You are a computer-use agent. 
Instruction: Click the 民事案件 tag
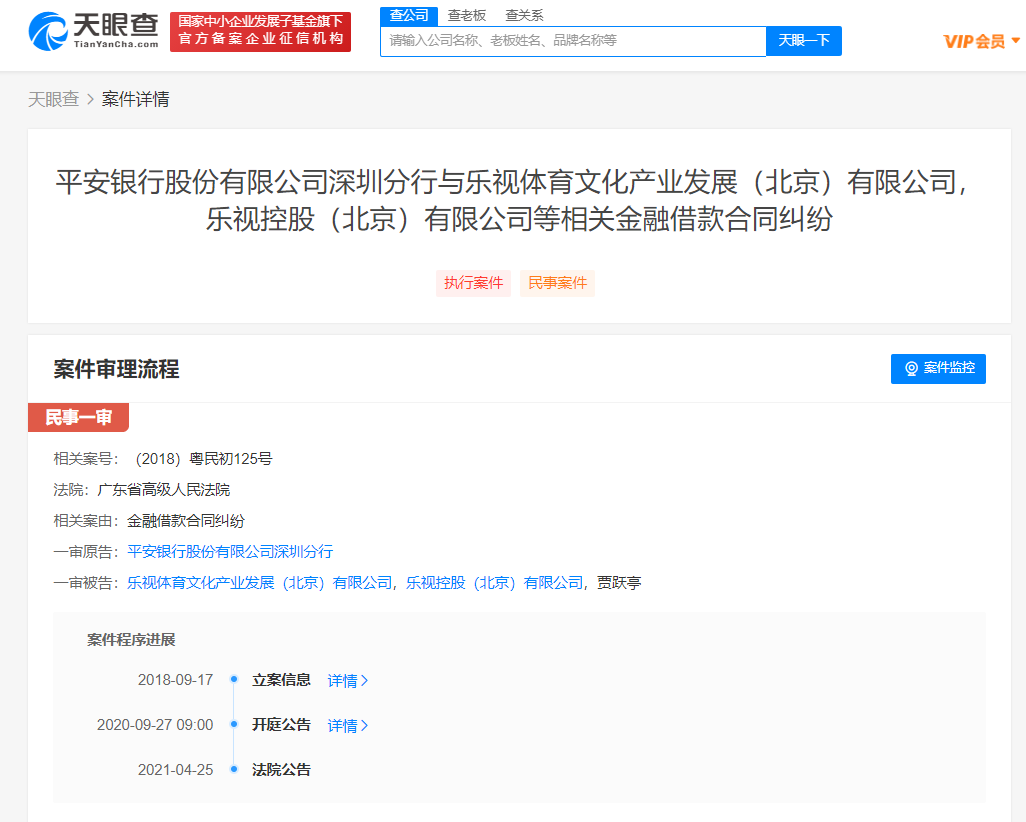coord(557,283)
